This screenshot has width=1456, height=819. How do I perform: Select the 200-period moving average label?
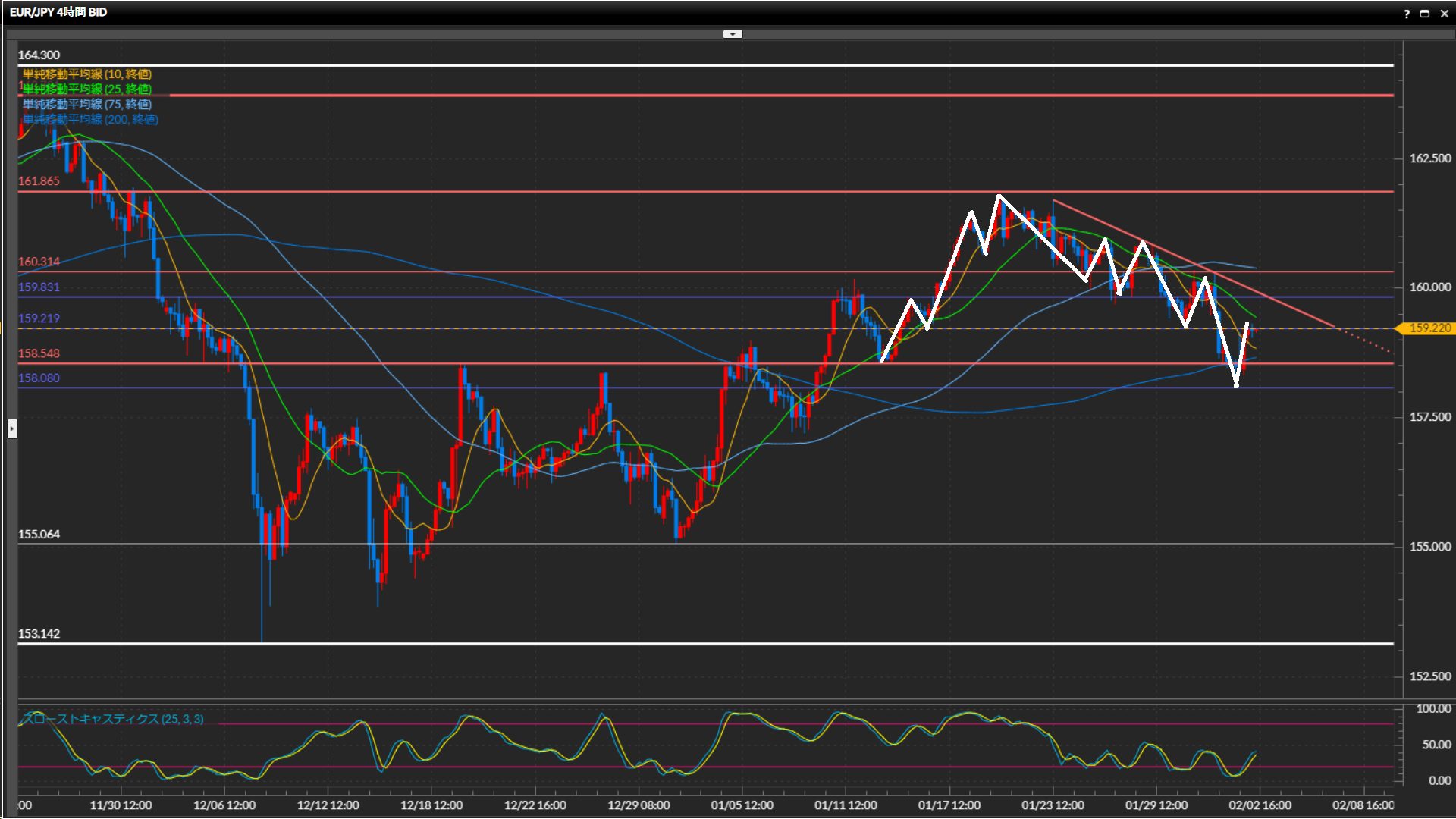click(90, 119)
